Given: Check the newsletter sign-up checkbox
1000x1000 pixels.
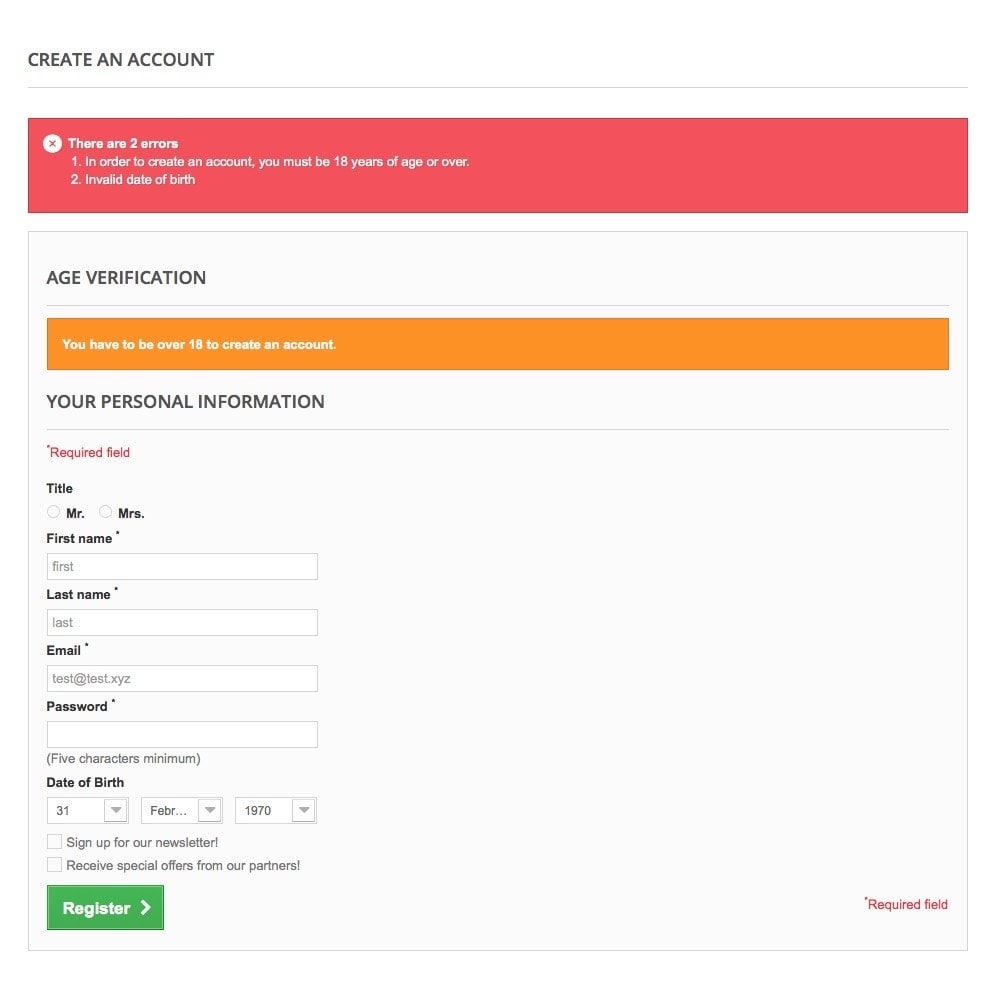Looking at the screenshot, I should (54, 842).
